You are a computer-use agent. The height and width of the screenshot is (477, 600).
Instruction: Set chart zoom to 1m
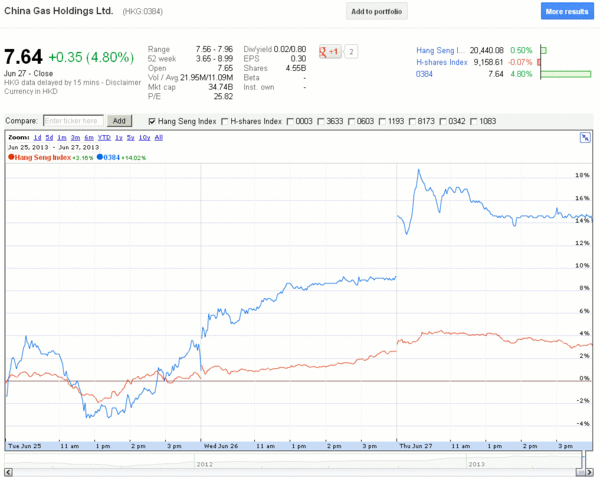(62, 138)
